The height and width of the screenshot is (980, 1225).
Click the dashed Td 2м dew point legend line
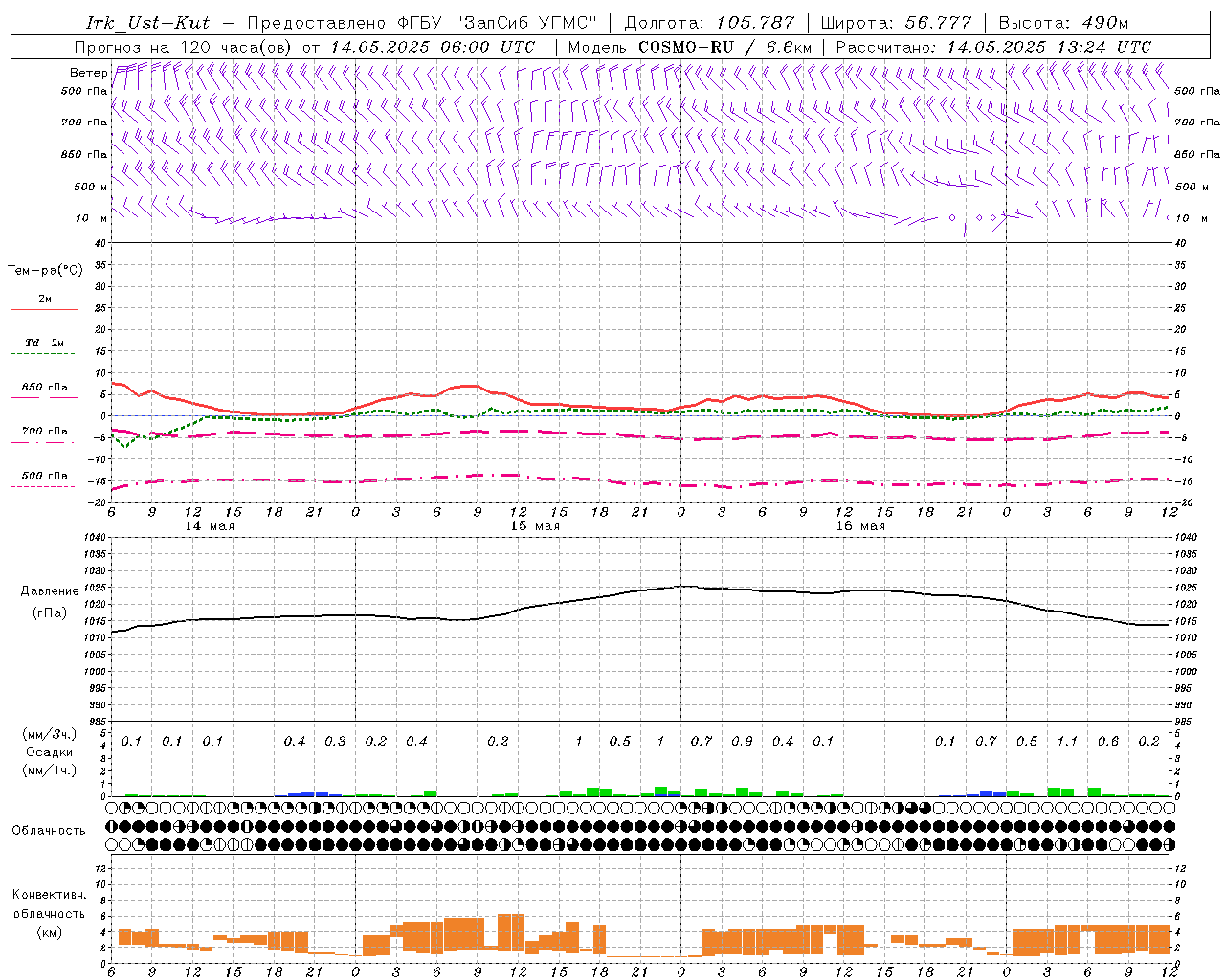[42, 354]
